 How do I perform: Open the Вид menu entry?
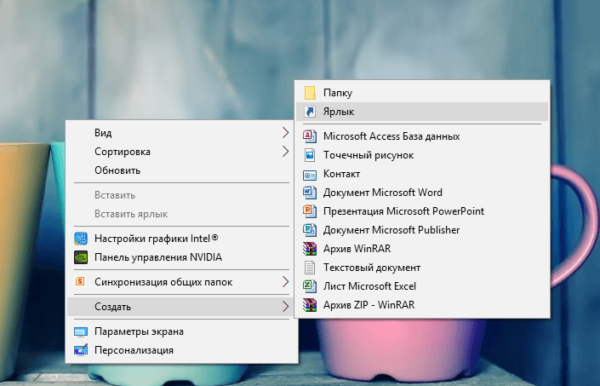click(182, 133)
